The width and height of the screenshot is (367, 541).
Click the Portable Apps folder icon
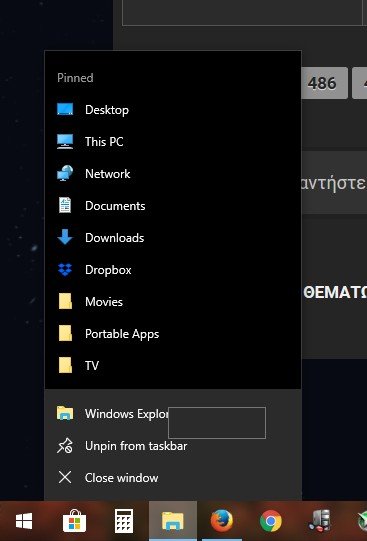pyautogui.click(x=65, y=333)
